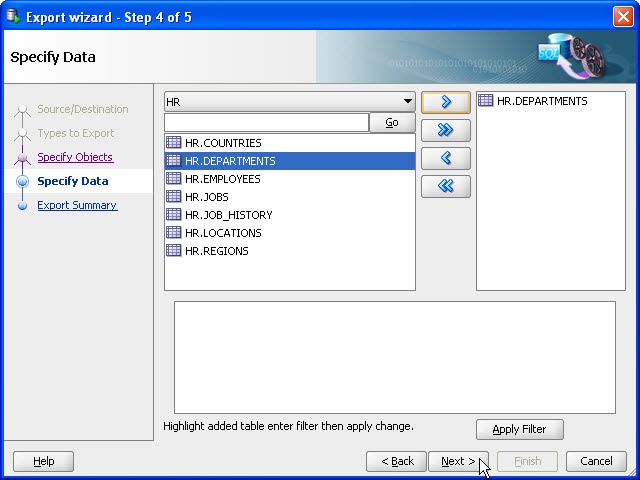Select HR.REGIONS in the list

(290, 251)
